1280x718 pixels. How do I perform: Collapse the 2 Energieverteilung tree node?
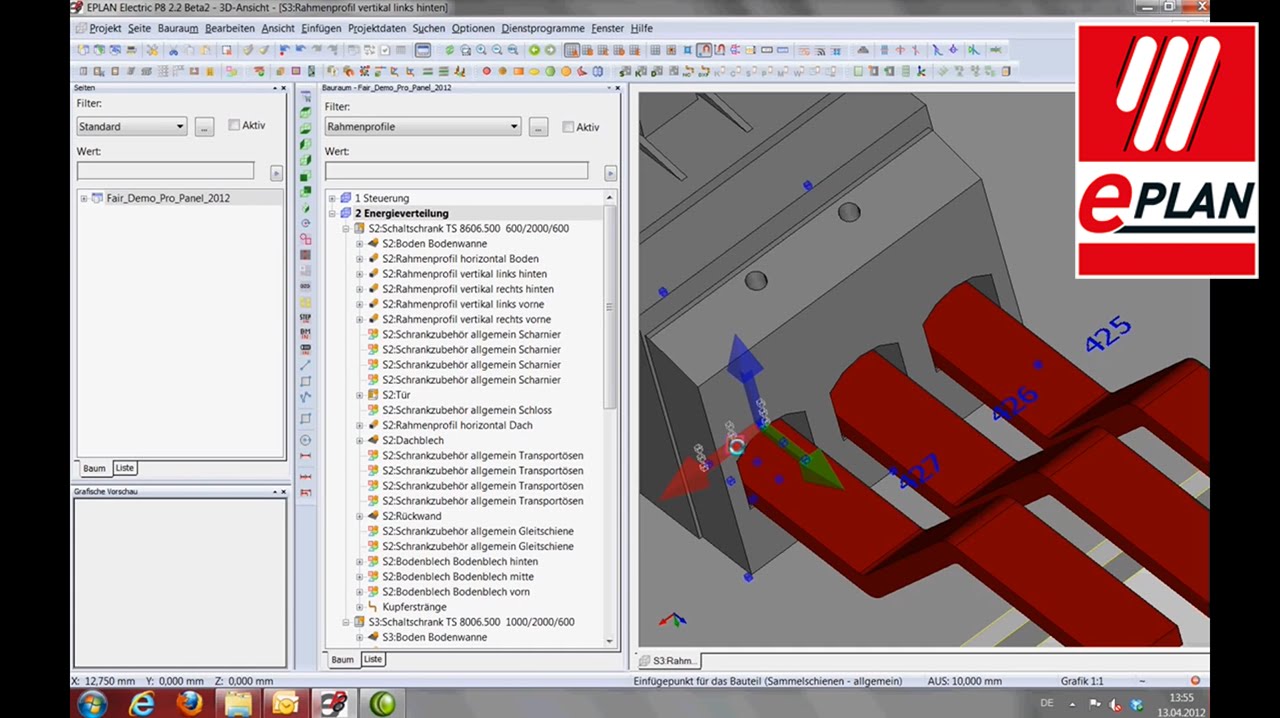[x=332, y=213]
